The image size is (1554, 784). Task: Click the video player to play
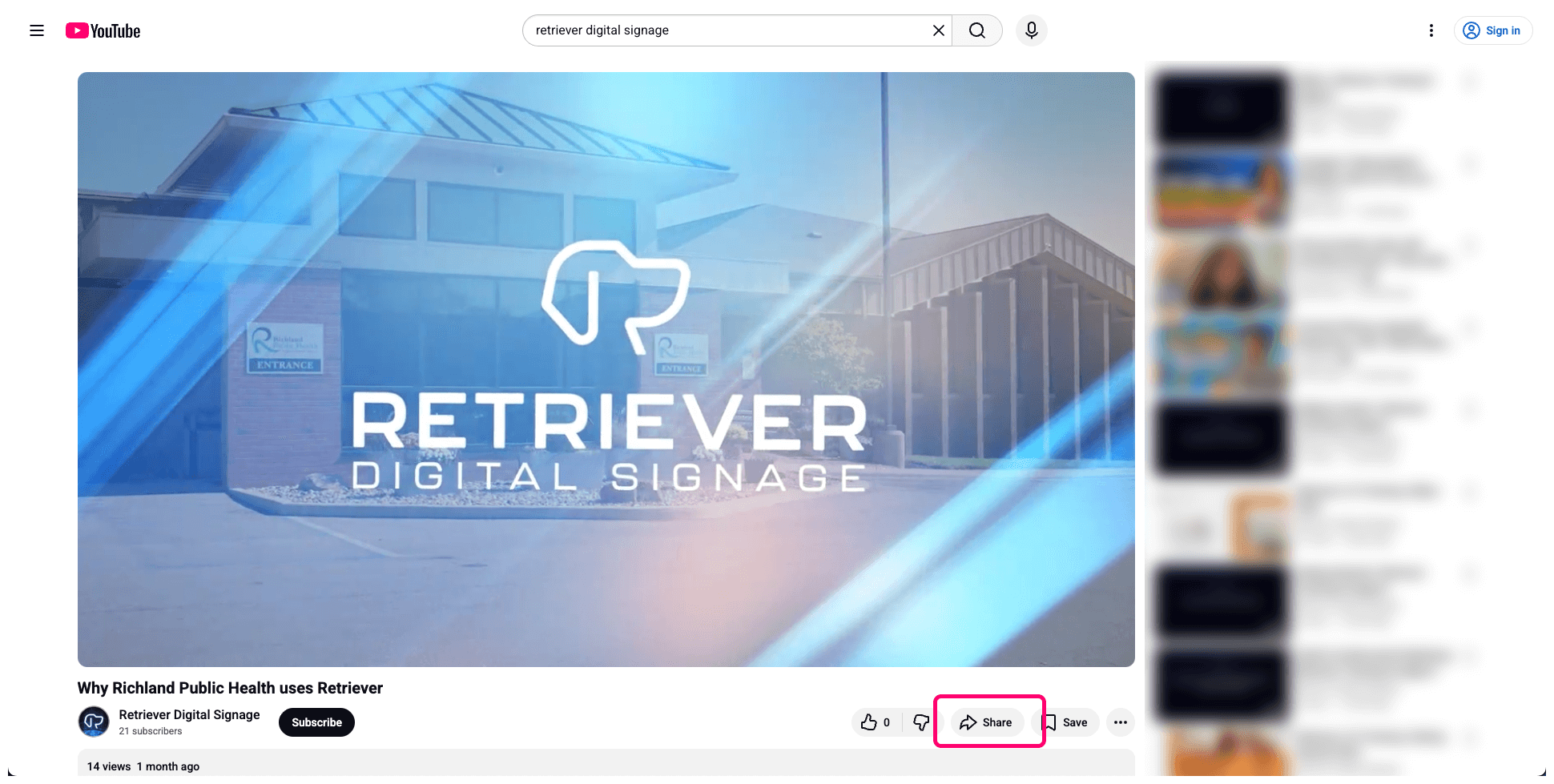pyautogui.click(x=606, y=369)
